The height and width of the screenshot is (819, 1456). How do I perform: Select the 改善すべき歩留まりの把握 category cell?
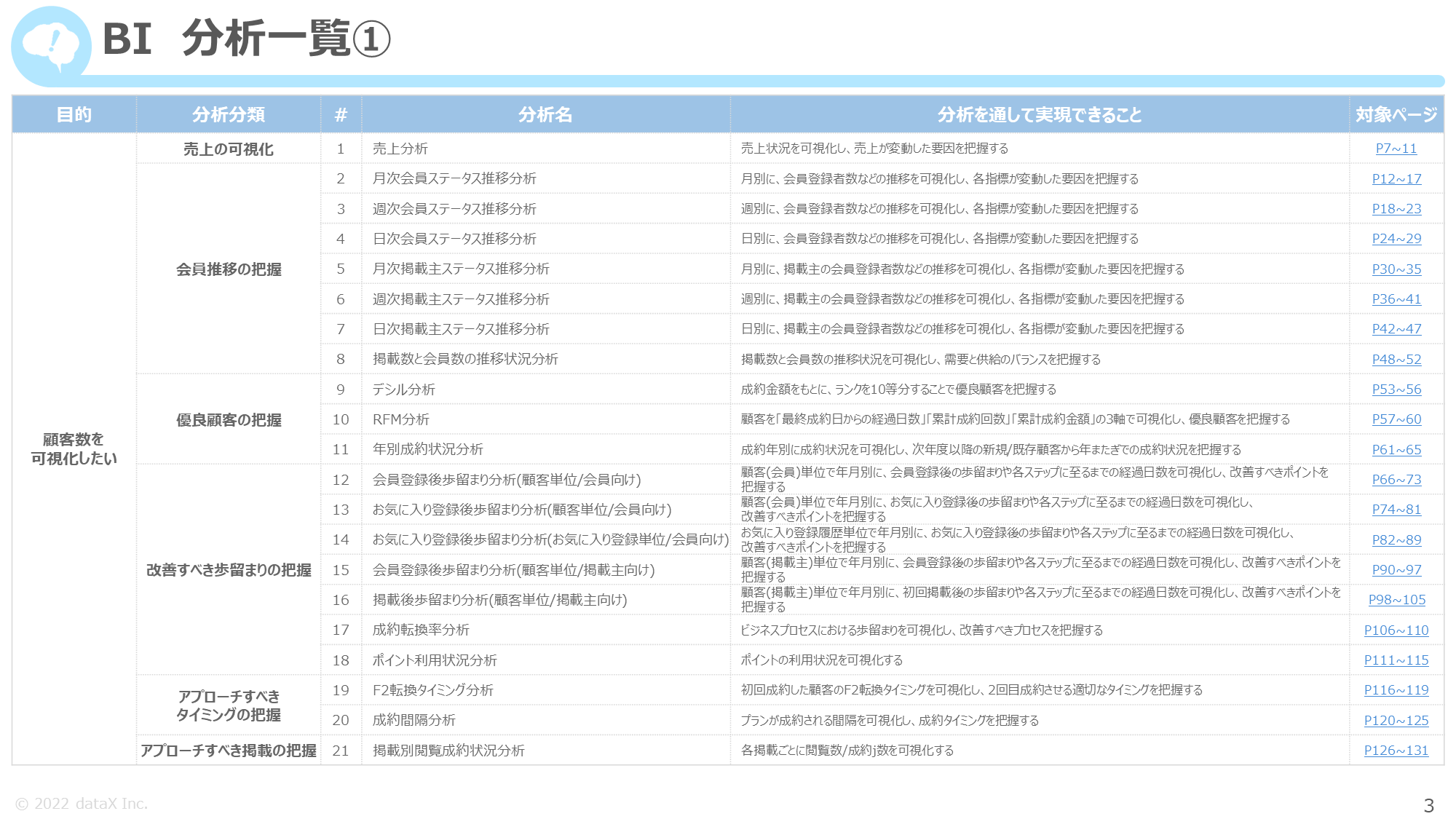point(229,570)
